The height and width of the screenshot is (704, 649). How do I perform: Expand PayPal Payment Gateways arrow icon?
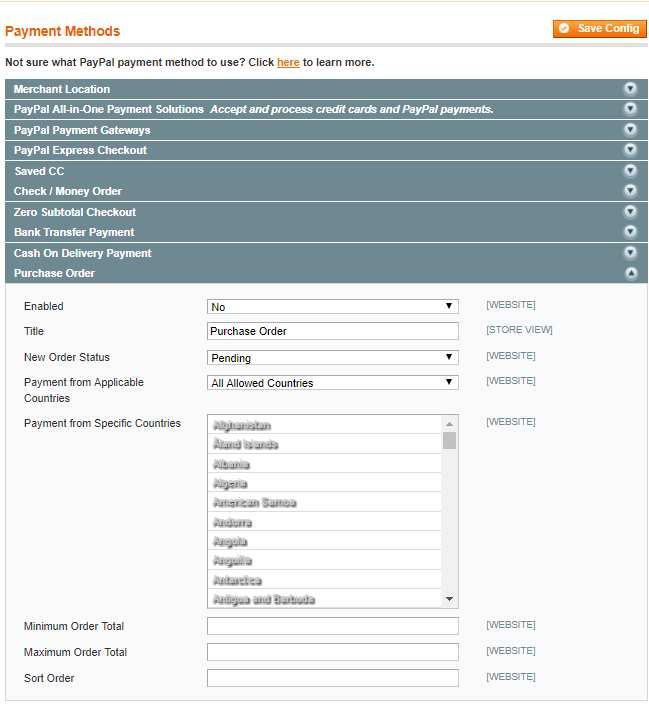point(631,130)
